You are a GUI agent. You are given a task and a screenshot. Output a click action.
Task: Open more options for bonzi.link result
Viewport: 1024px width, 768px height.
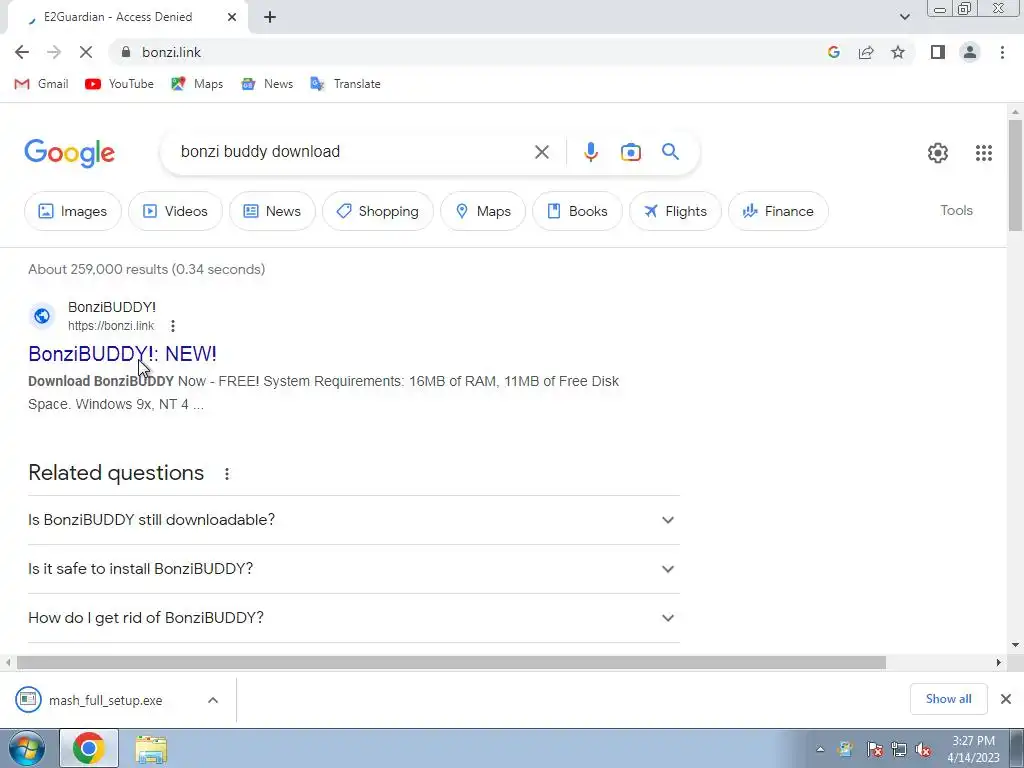pyautogui.click(x=172, y=325)
